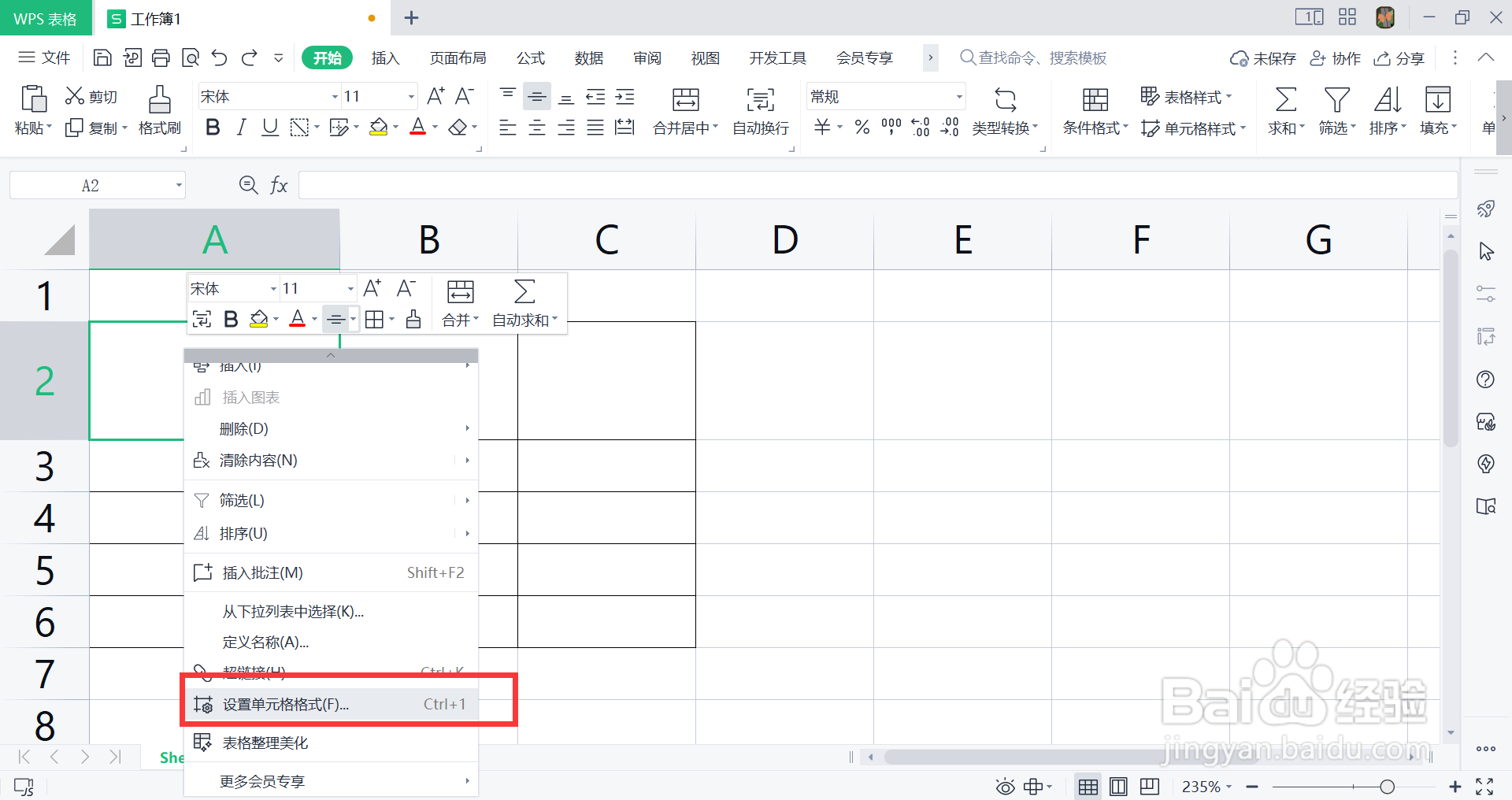1512x800 pixels.
Task: Toggle top vertical align in ribbon
Action: click(508, 94)
